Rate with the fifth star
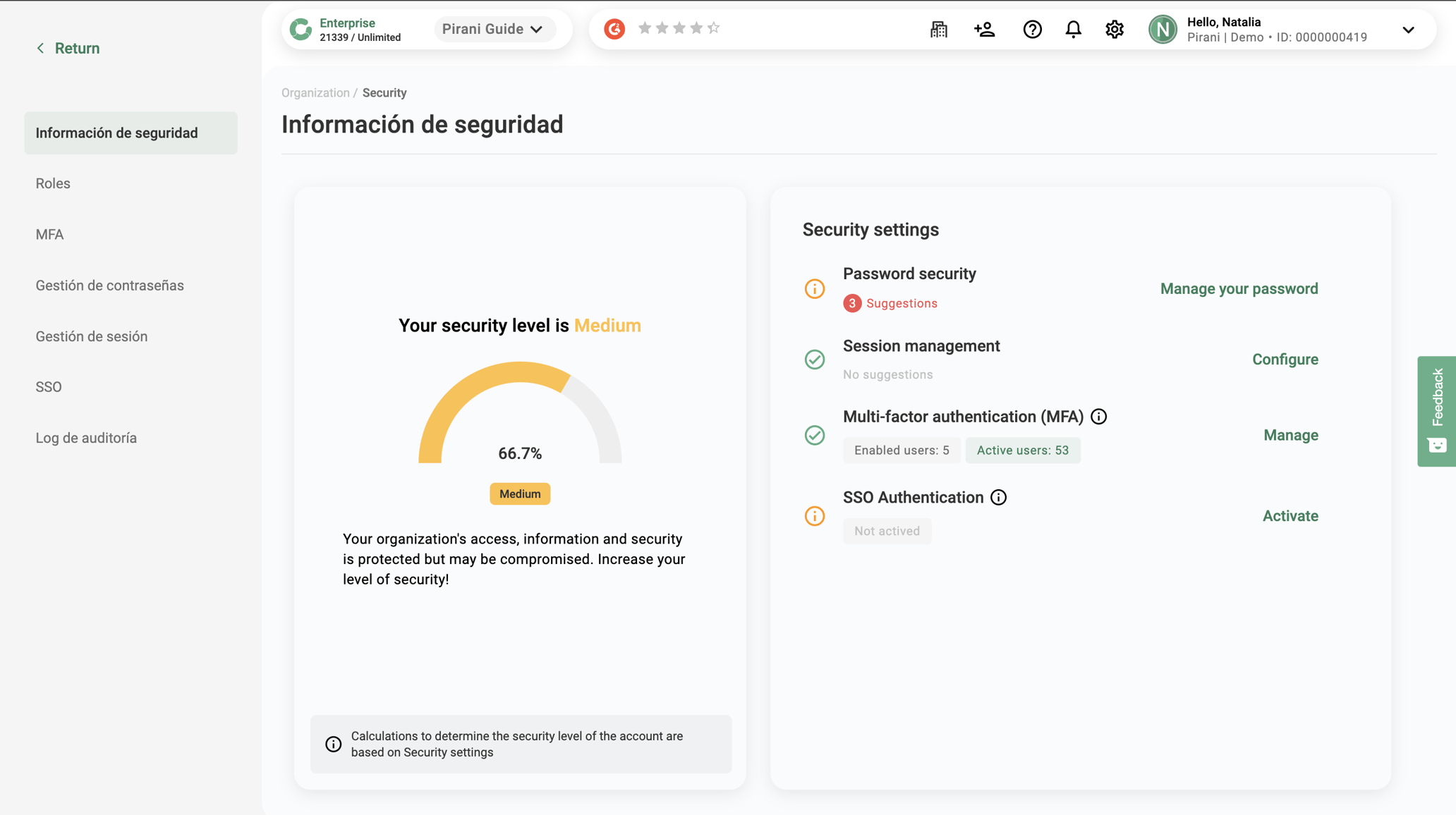 point(713,28)
